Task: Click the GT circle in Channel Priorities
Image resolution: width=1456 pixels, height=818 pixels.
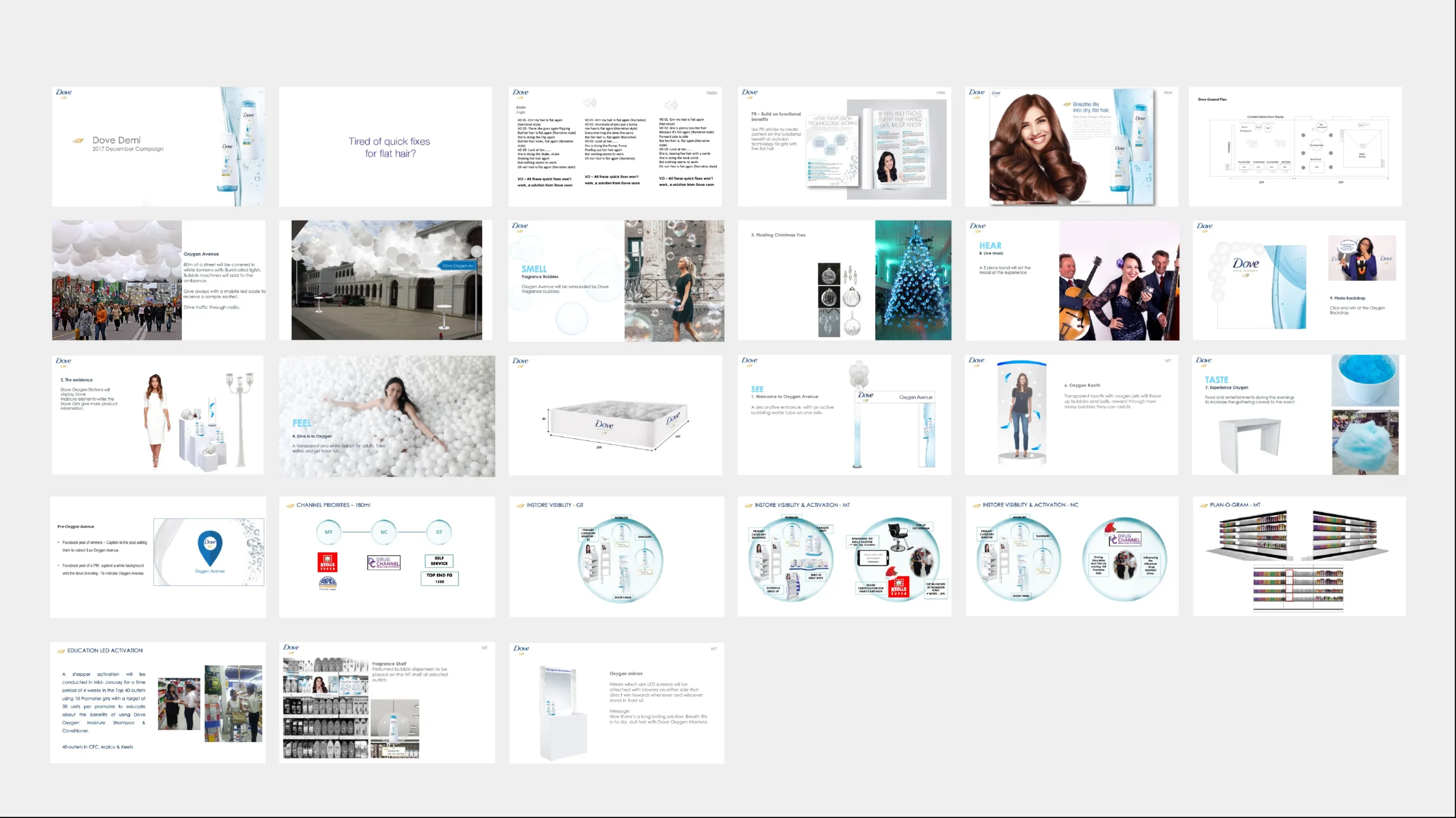Action: 439,532
